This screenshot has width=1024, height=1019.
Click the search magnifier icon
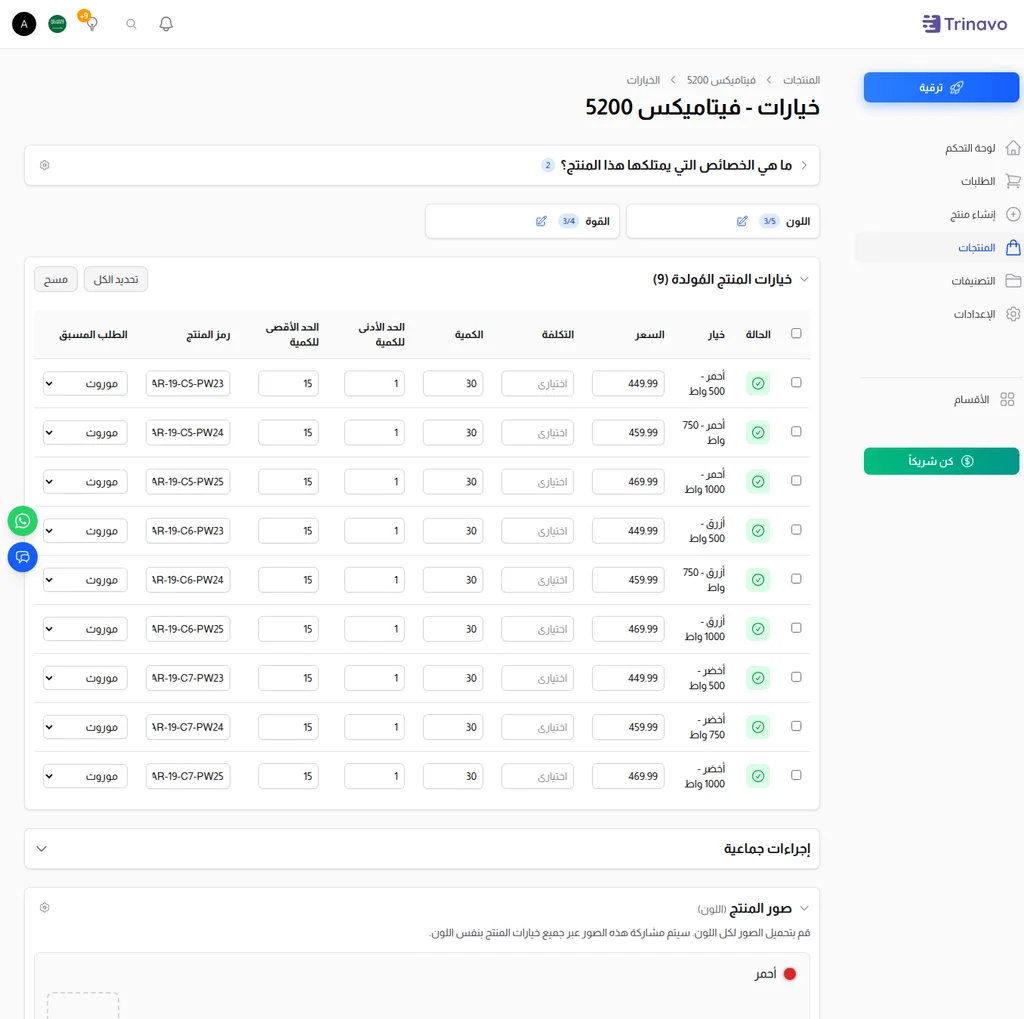point(131,24)
